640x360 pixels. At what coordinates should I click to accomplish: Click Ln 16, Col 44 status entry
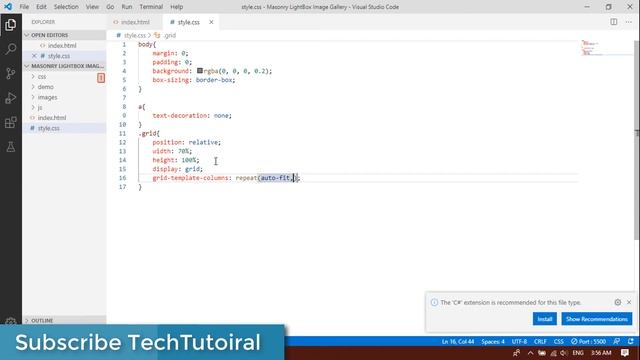click(458, 341)
